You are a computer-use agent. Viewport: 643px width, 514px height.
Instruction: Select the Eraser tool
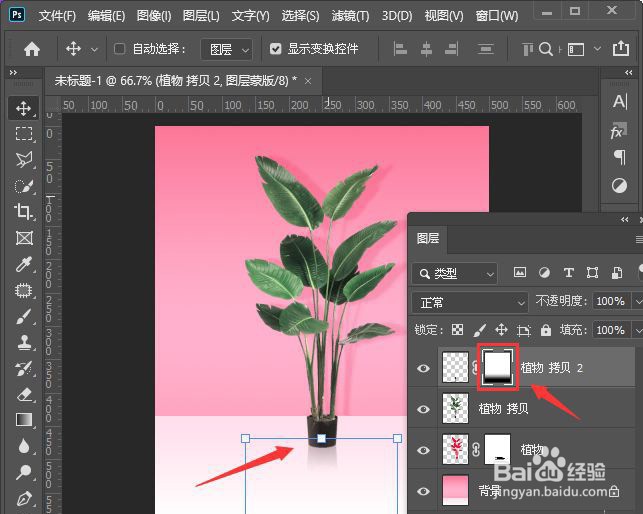(23, 395)
